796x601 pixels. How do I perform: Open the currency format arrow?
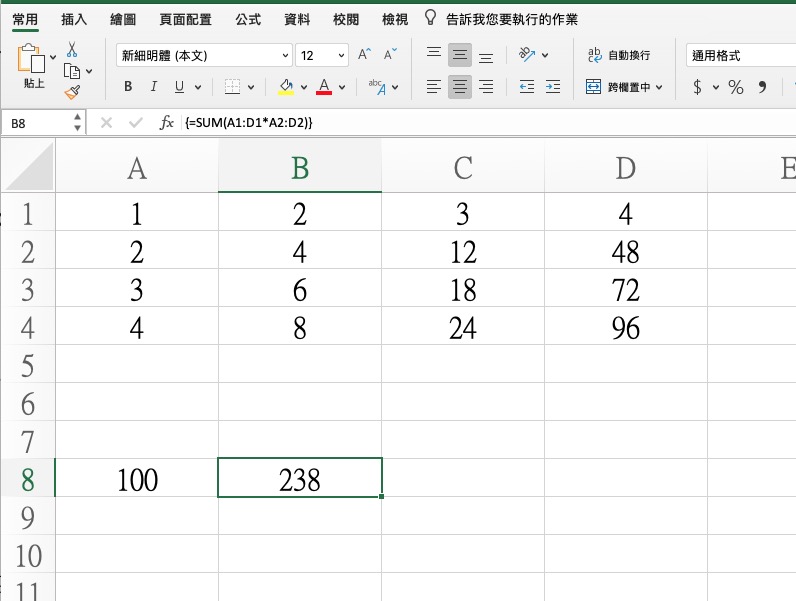(x=716, y=87)
